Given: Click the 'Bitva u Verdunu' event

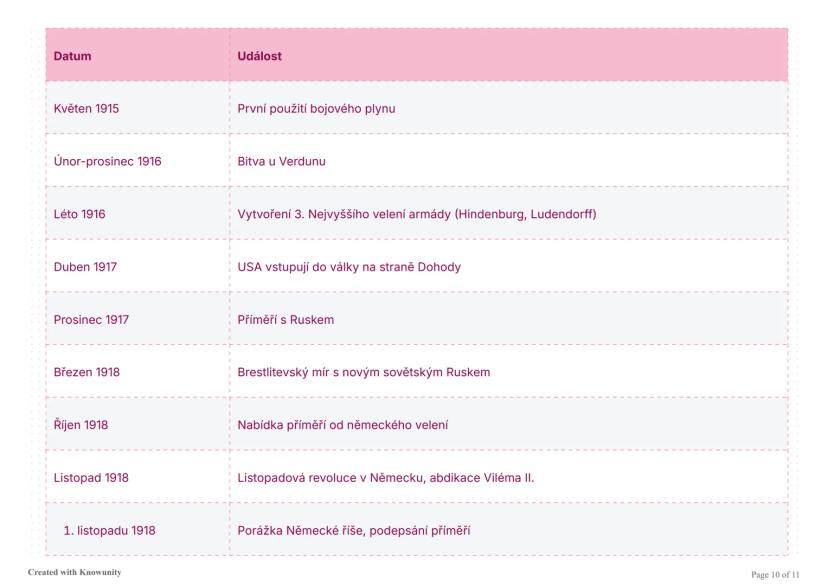Looking at the screenshot, I should click(282, 161).
